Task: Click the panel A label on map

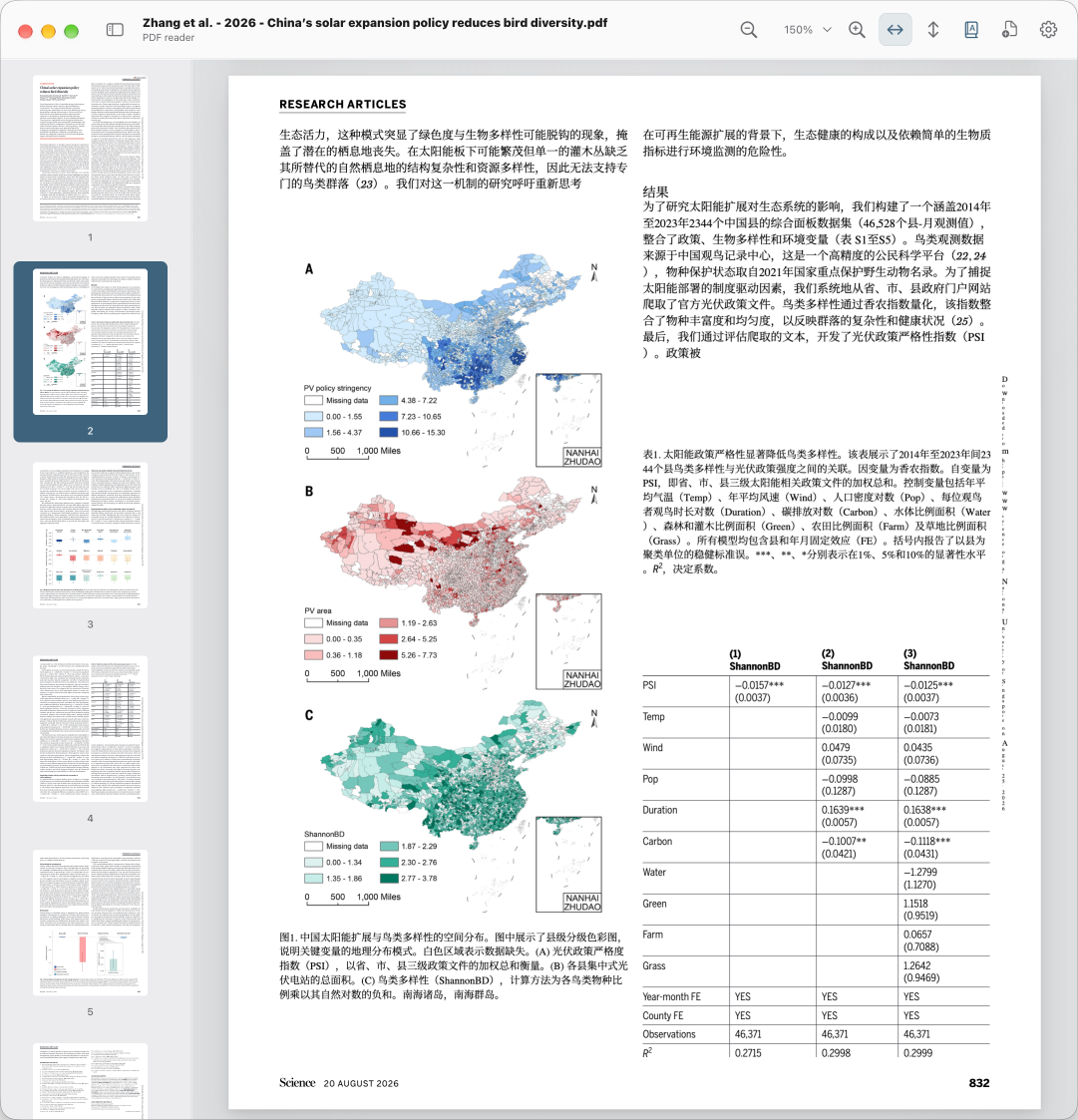Action: tap(308, 269)
